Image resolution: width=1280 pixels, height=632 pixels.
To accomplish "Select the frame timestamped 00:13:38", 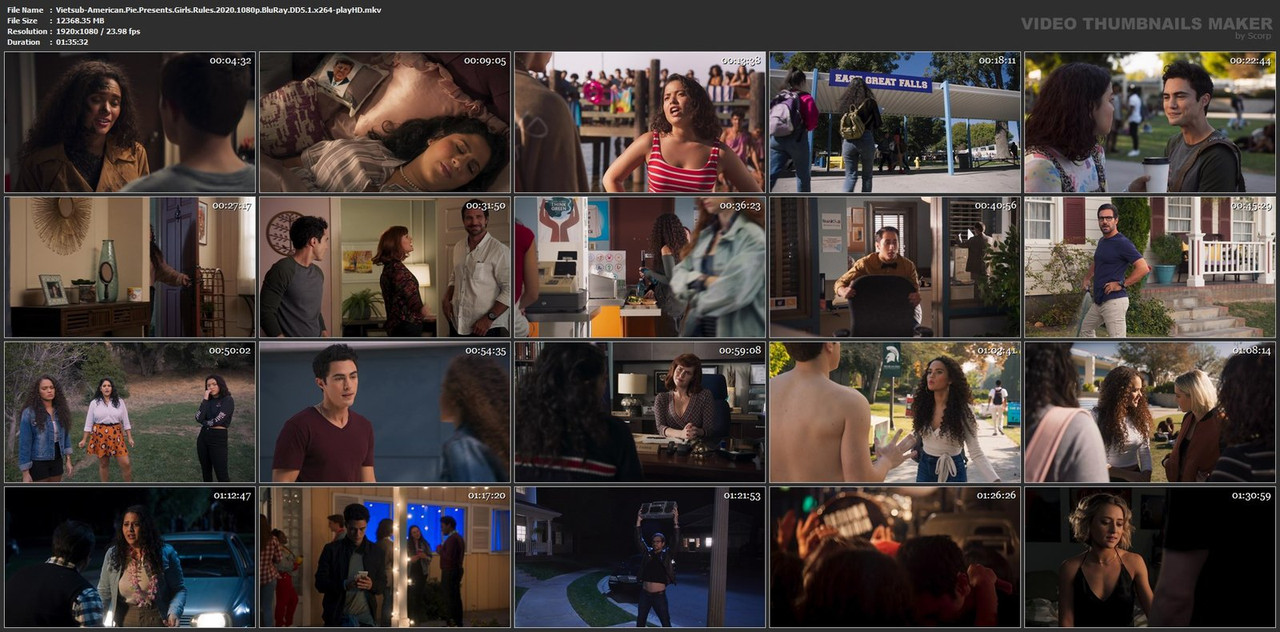I will (640, 122).
